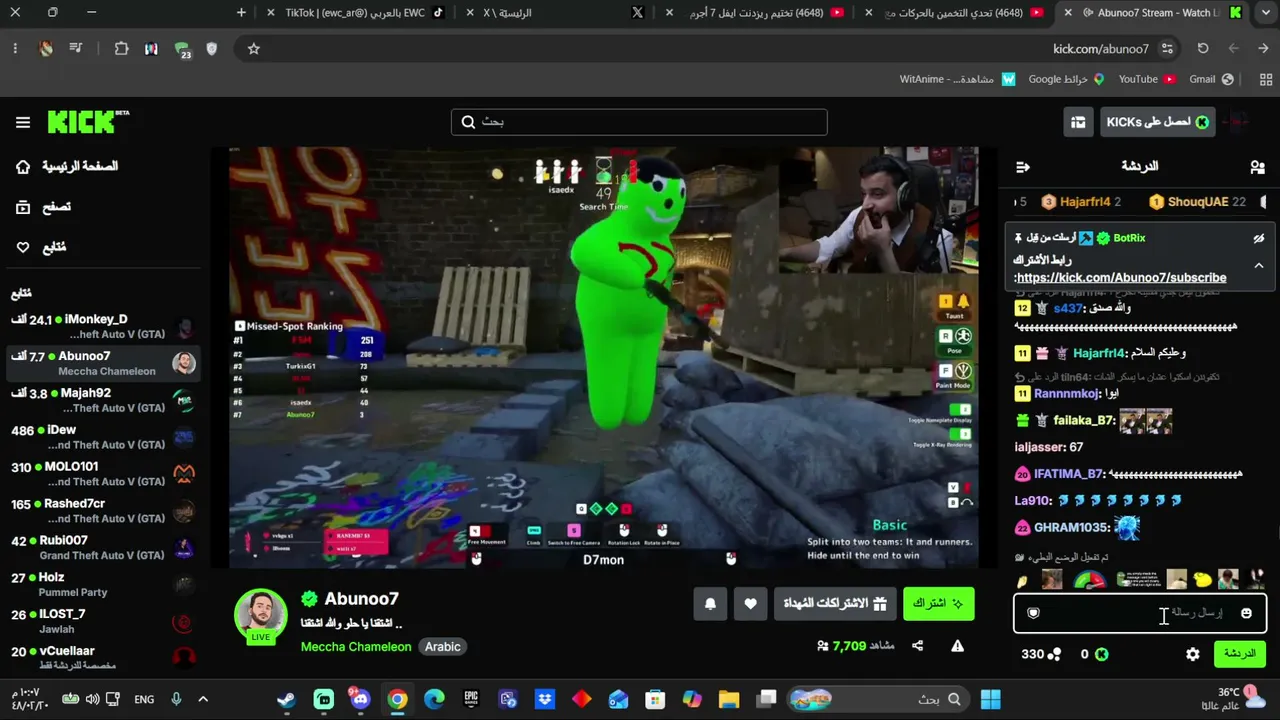1280x720 pixels.
Task: Open chat settings gear
Action: point(1193,654)
